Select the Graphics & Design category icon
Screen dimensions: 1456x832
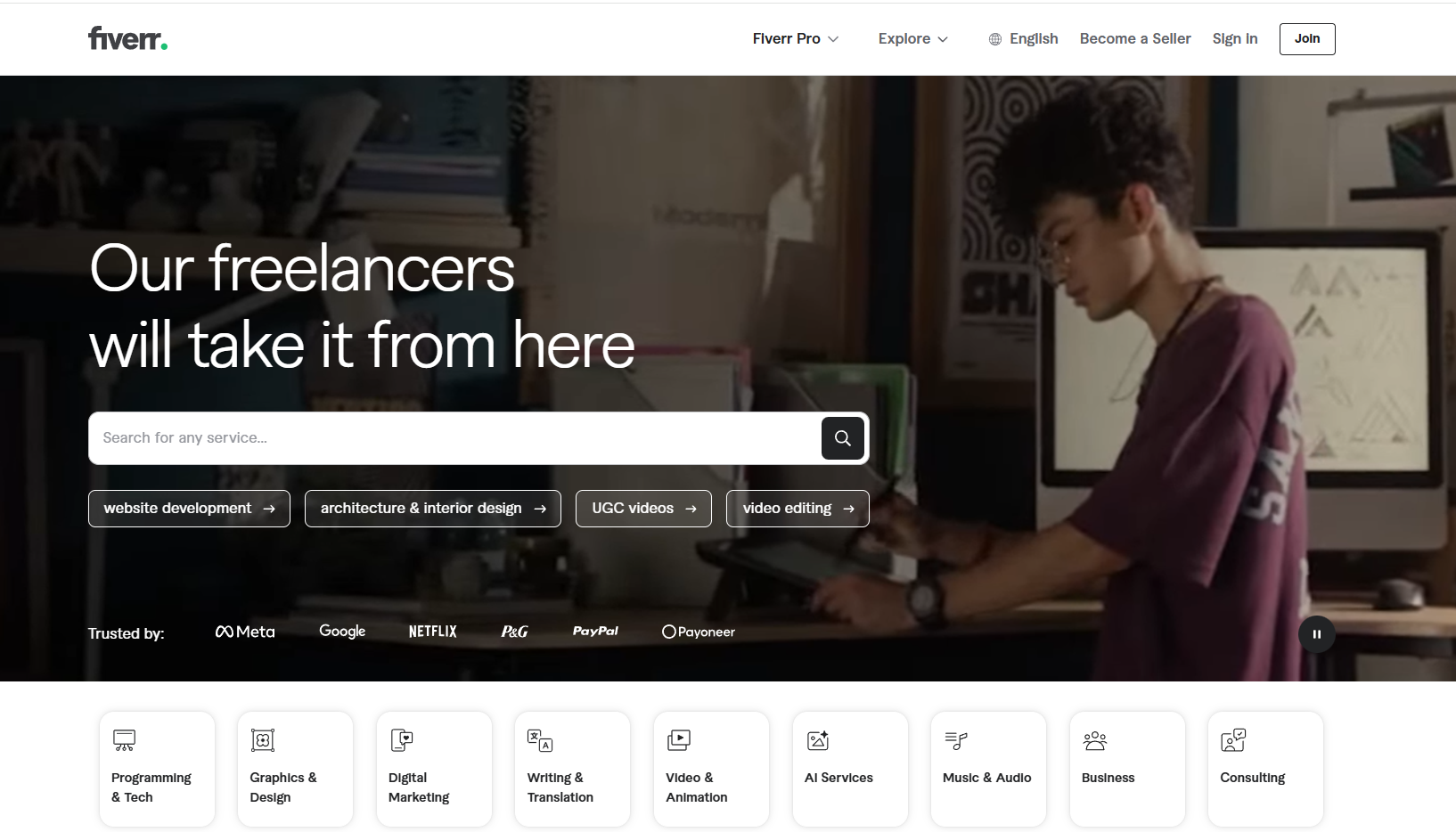(263, 740)
